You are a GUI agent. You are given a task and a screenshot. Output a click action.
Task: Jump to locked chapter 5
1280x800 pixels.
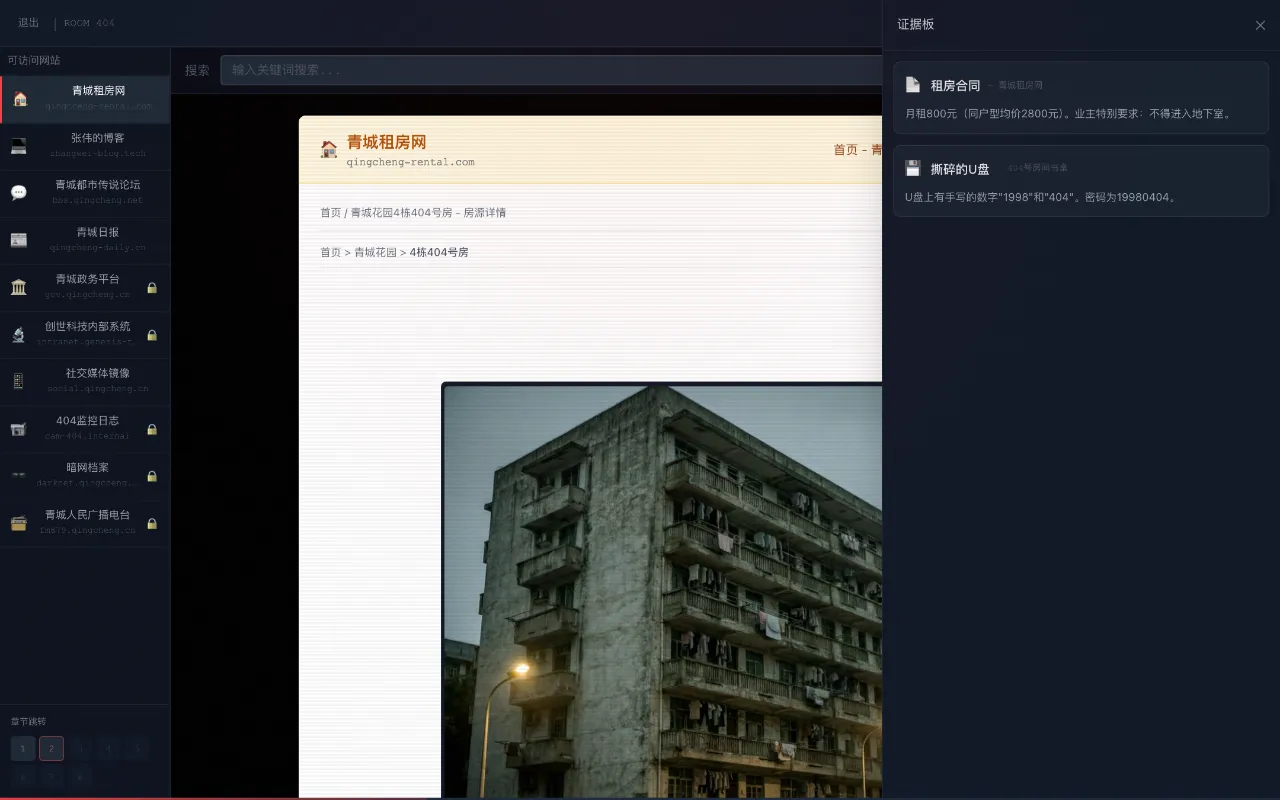click(137, 748)
